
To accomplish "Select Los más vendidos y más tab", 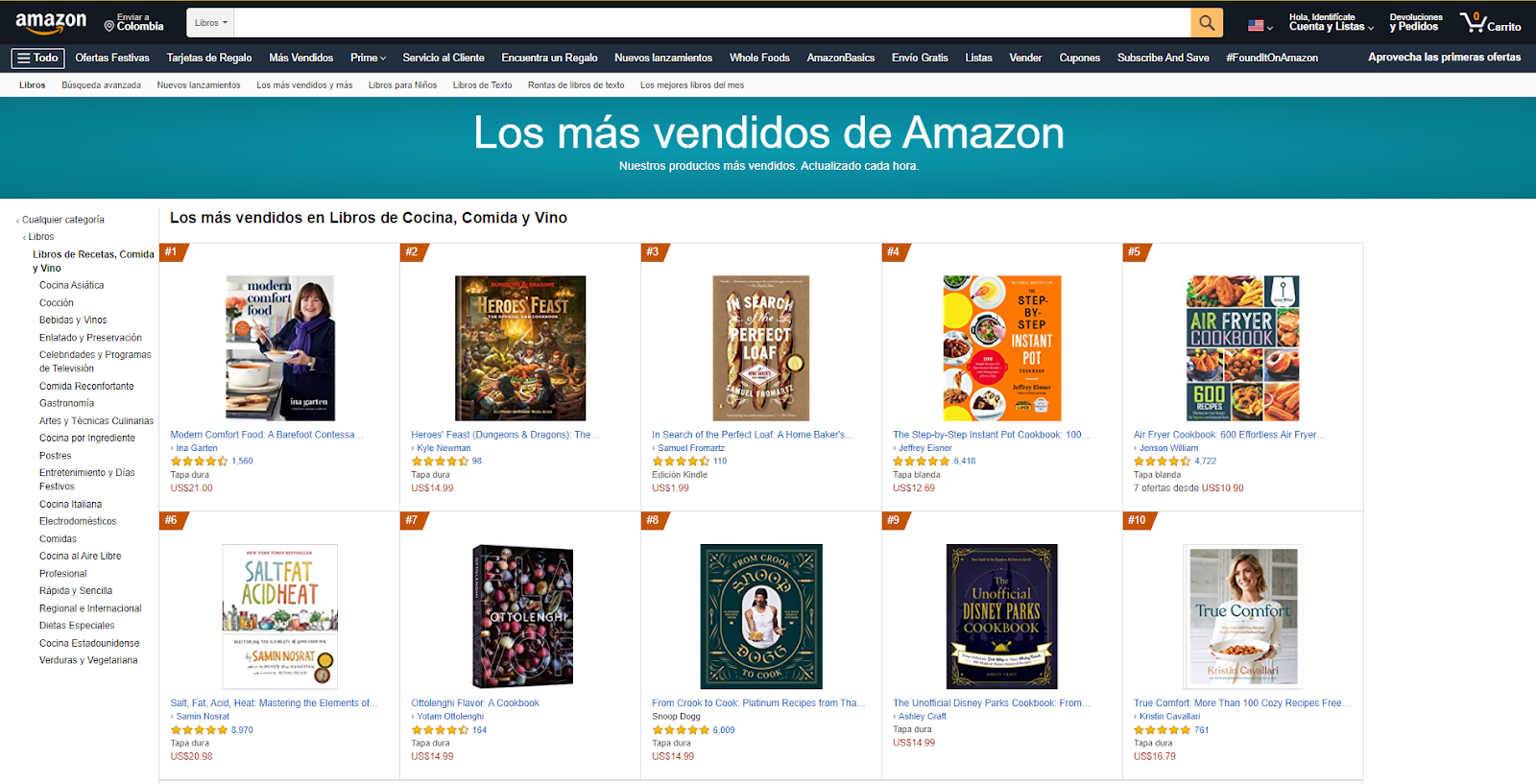I will (304, 85).
